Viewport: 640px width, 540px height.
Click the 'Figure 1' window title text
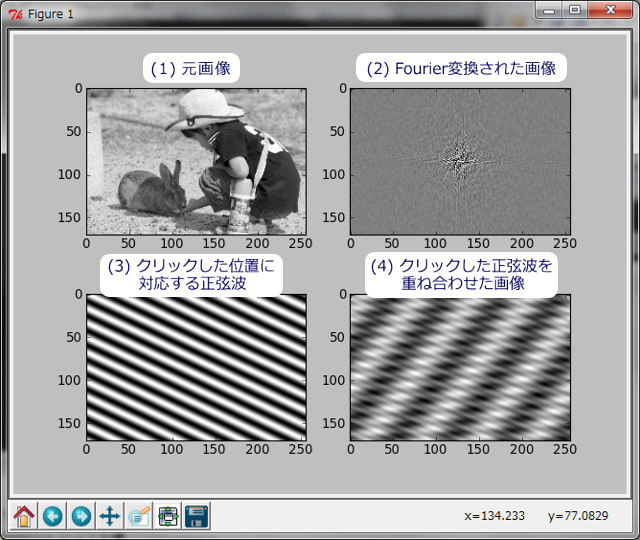51,14
